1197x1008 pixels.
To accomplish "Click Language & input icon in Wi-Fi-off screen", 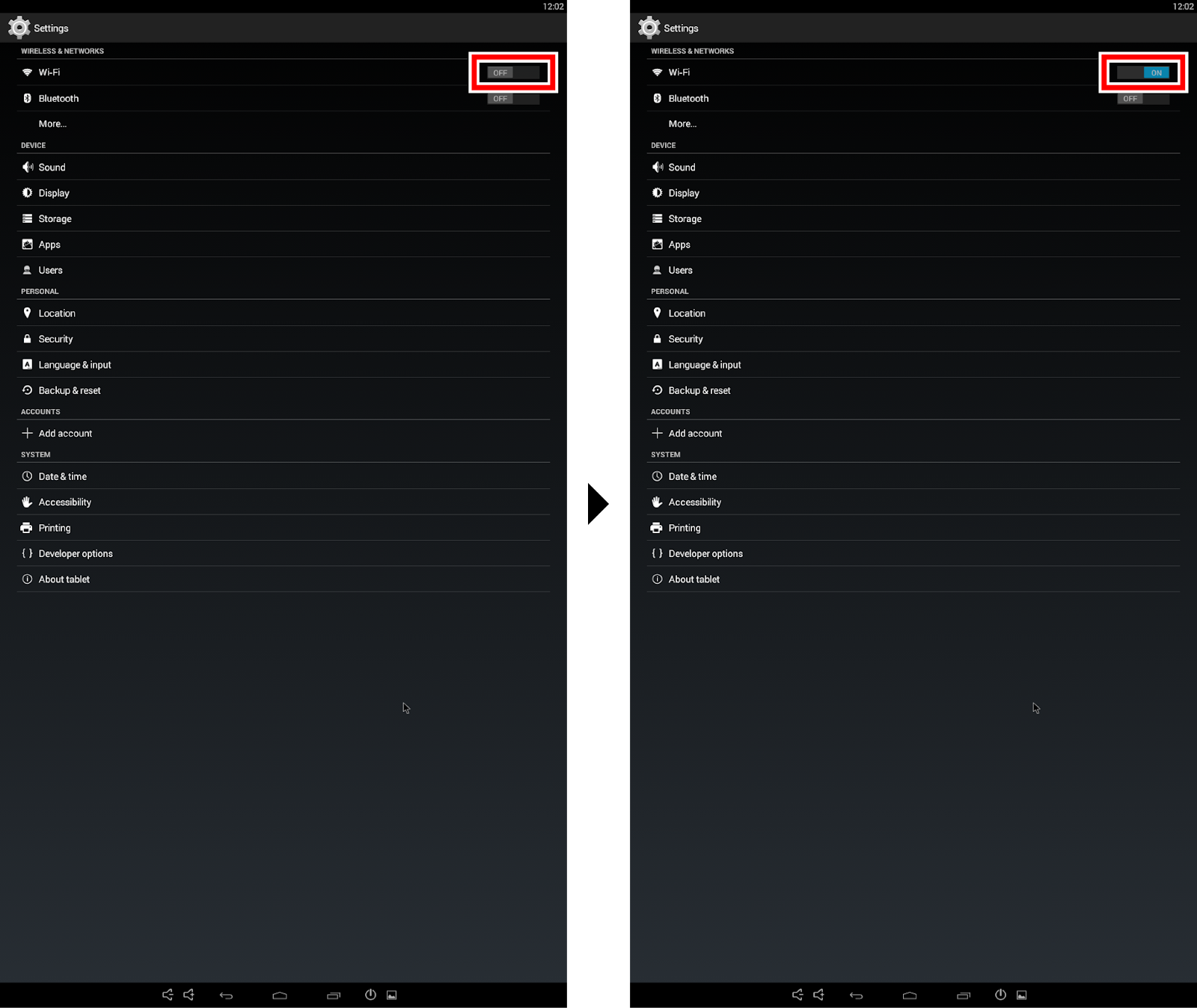I will [27, 364].
